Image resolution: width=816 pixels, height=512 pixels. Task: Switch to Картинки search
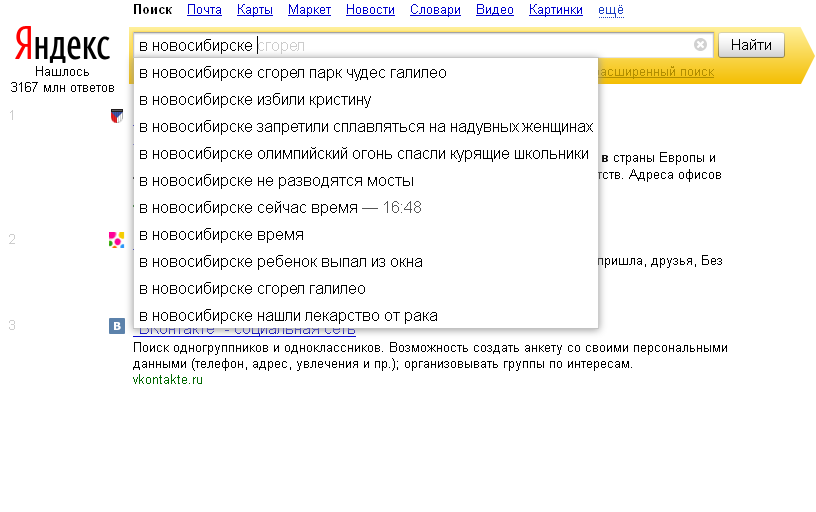click(x=556, y=10)
